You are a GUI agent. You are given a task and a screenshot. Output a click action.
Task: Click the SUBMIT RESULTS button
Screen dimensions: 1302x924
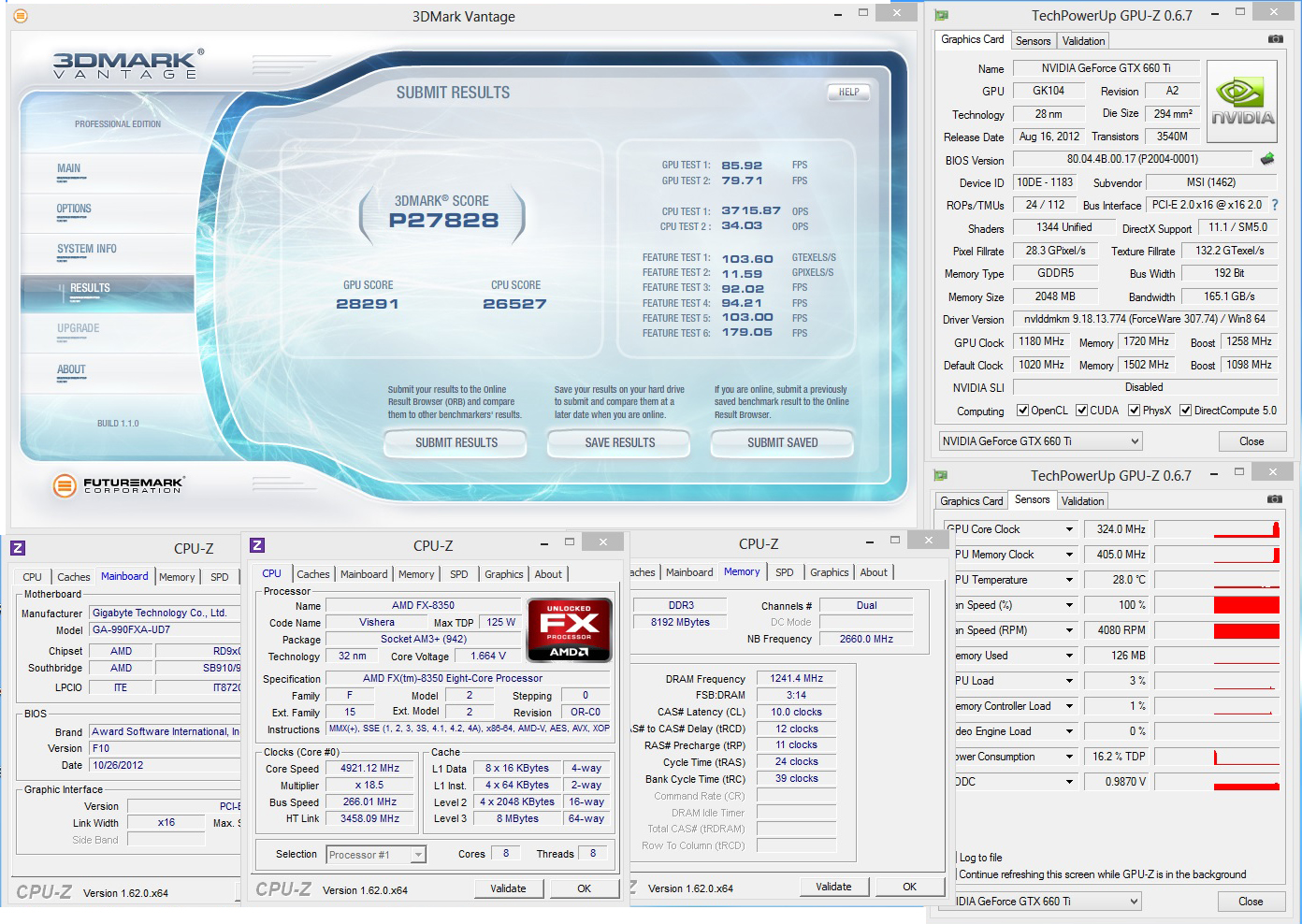coord(456,442)
